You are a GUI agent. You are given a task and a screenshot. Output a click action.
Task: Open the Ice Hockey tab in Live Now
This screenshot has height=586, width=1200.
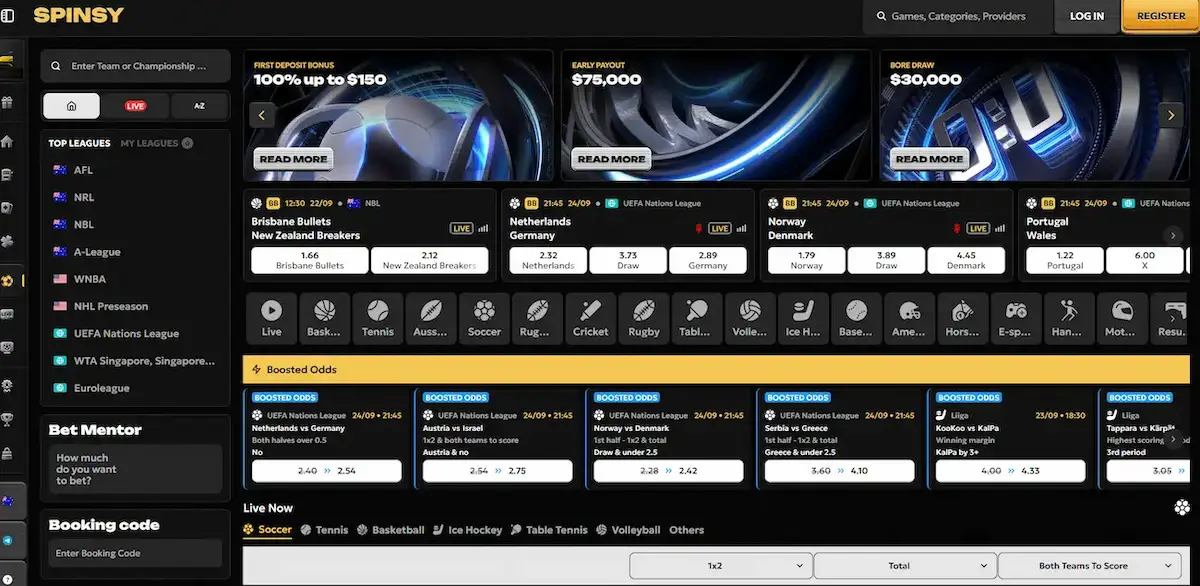(x=468, y=530)
